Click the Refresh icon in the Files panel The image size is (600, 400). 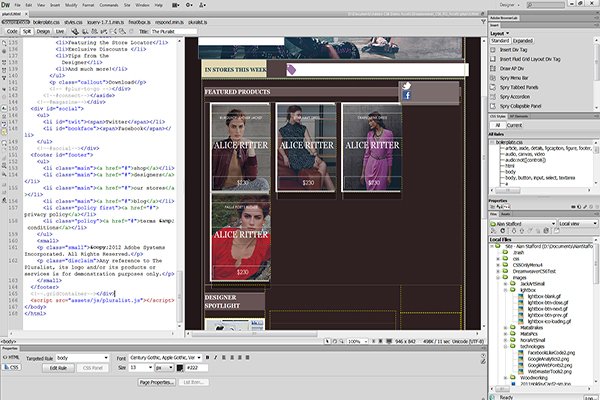coord(502,231)
